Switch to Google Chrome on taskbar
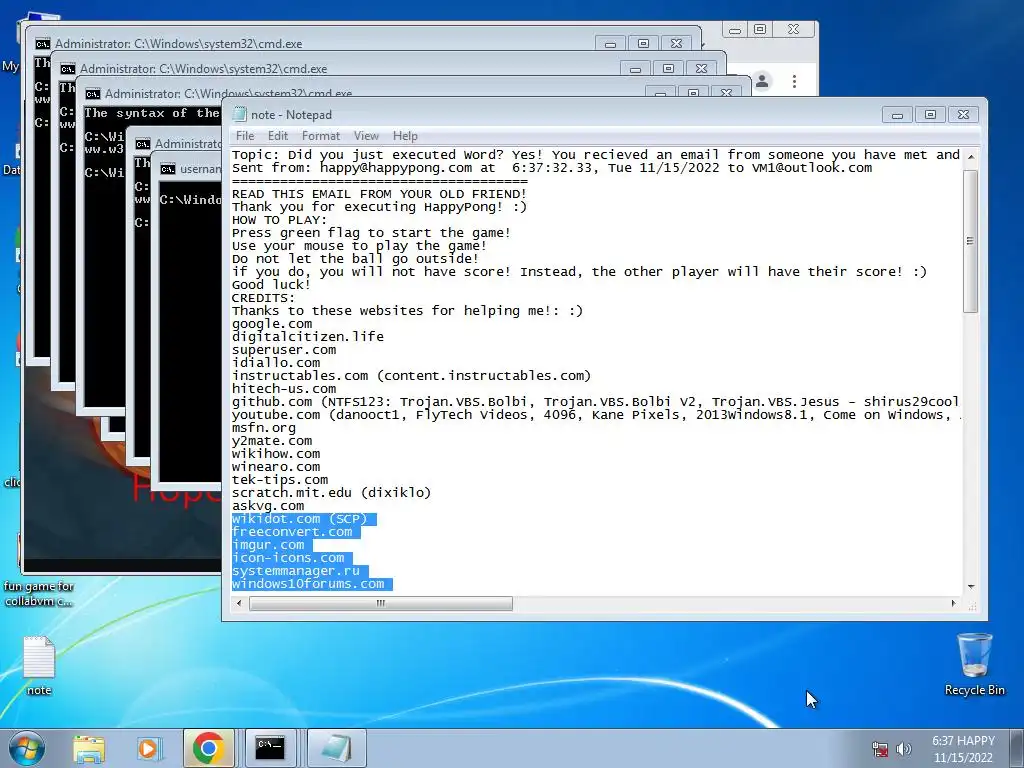Viewport: 1024px width, 768px height. 208,748
